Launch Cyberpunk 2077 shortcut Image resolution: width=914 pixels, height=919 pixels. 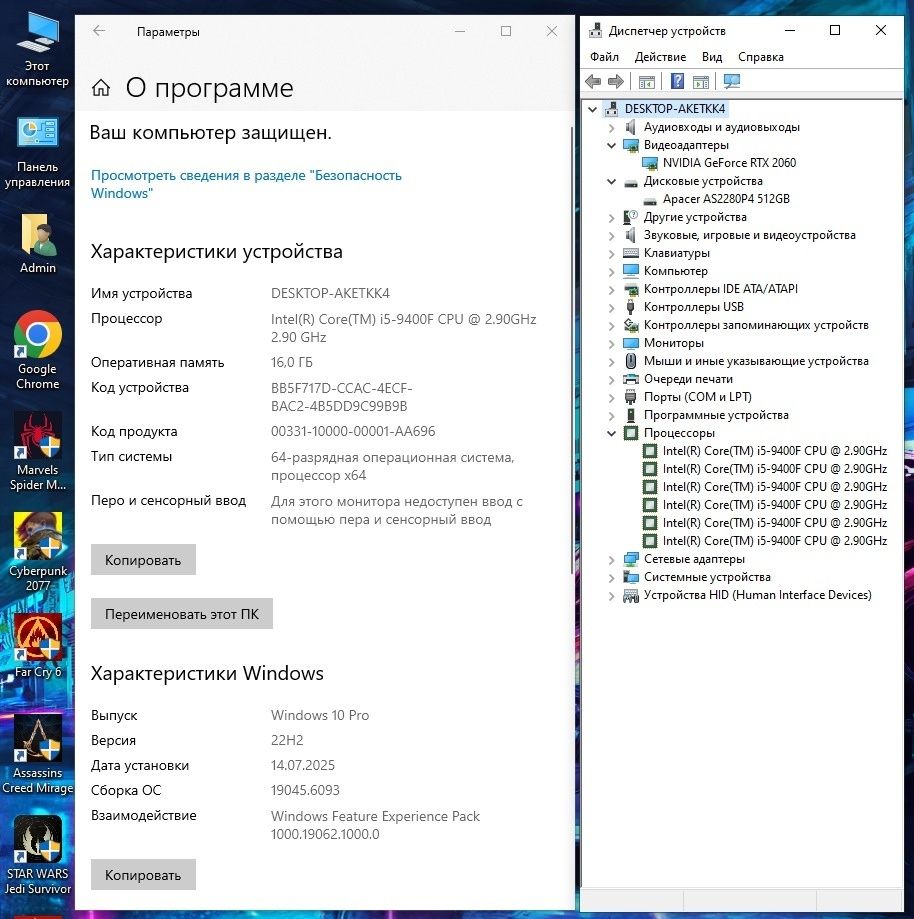point(38,552)
